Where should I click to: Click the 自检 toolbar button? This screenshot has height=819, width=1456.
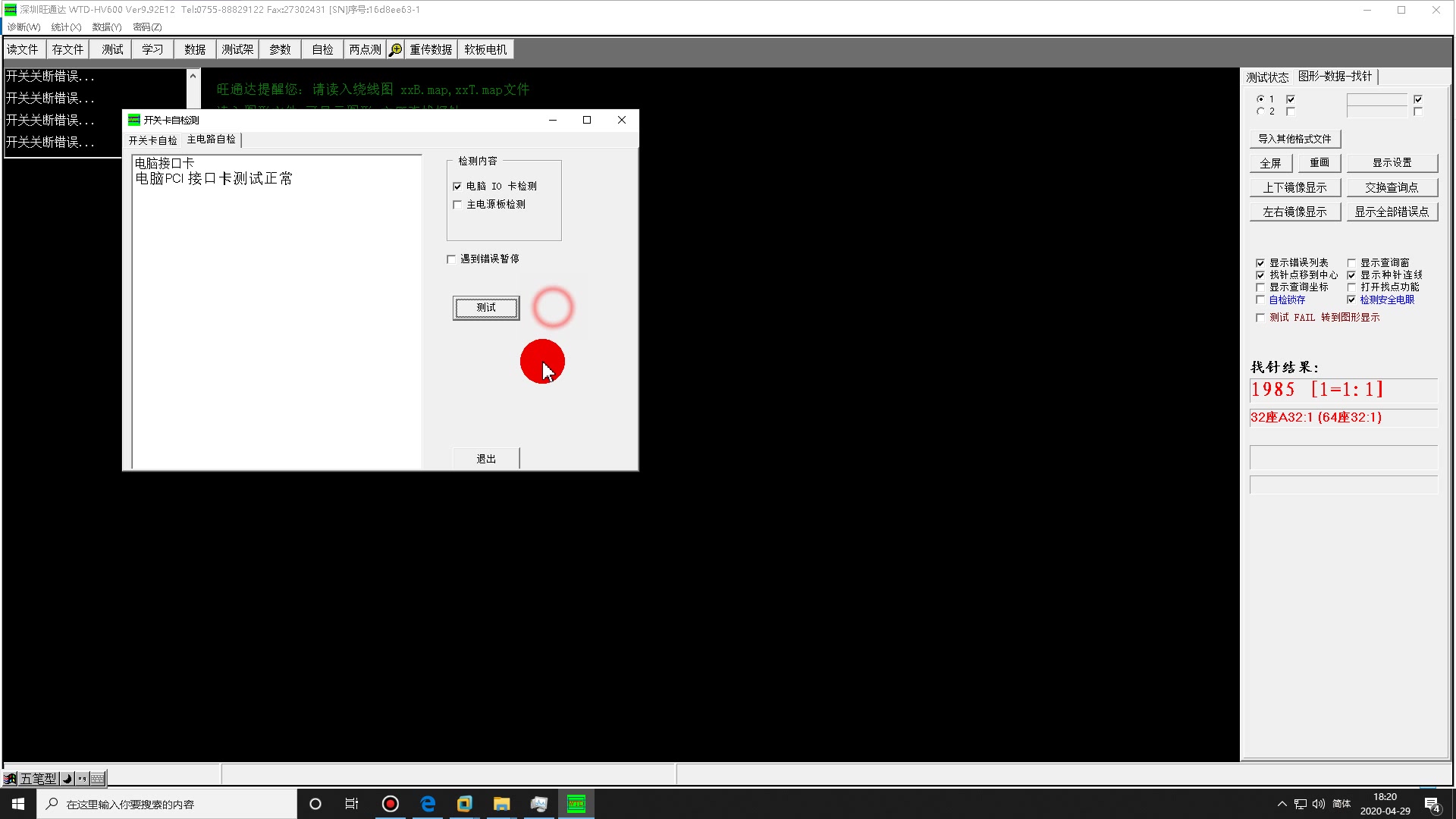tap(322, 49)
